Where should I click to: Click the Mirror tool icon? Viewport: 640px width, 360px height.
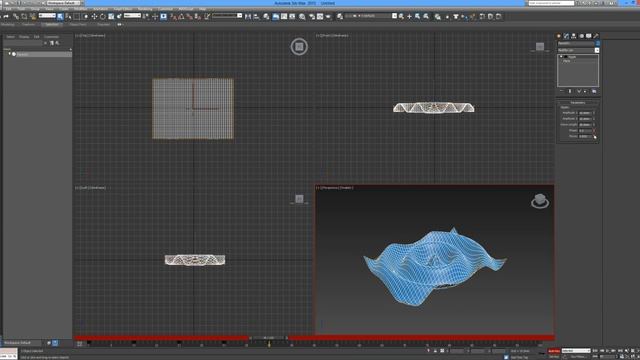click(x=248, y=16)
